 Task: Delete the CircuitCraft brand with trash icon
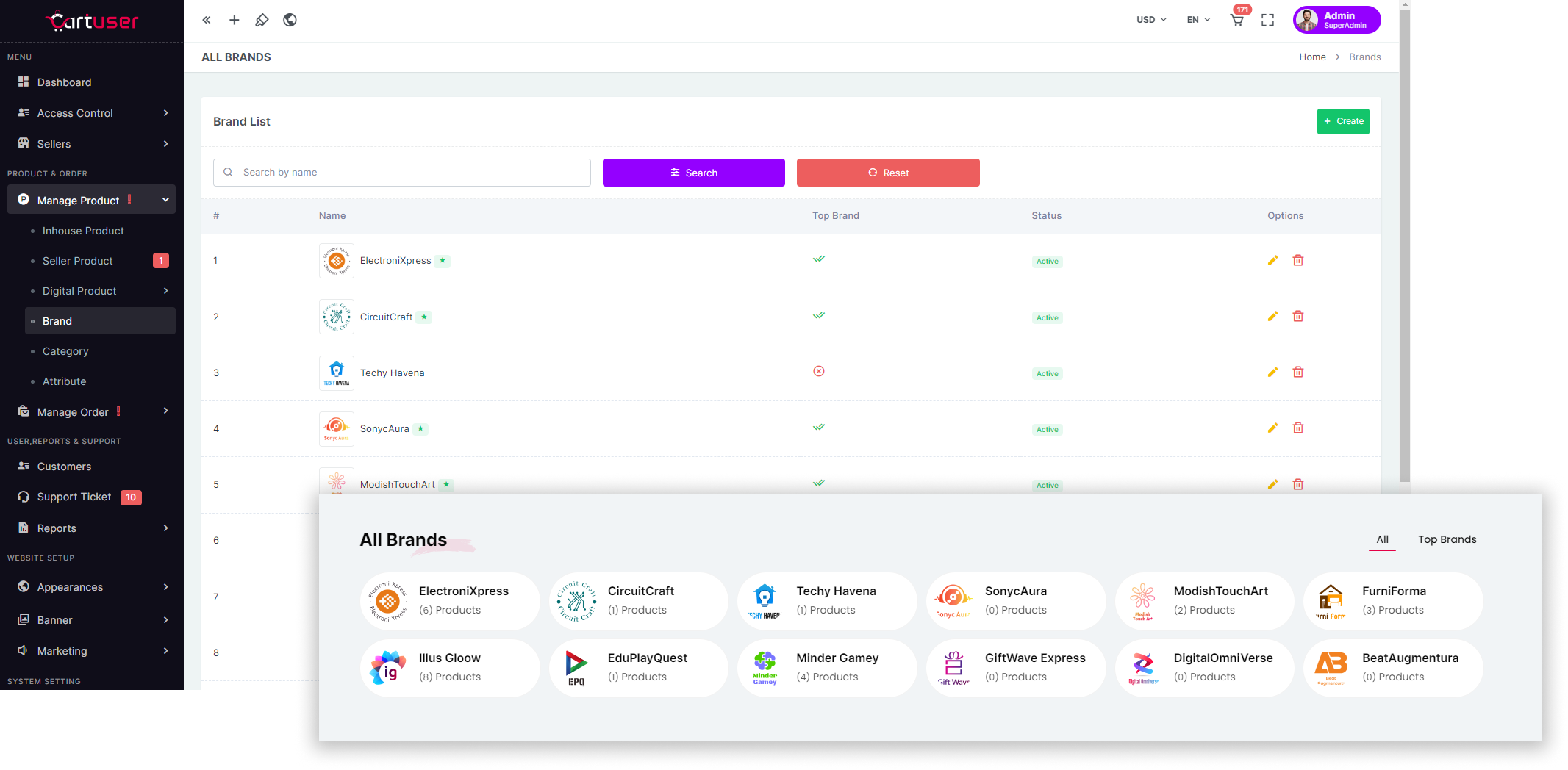[1298, 317]
